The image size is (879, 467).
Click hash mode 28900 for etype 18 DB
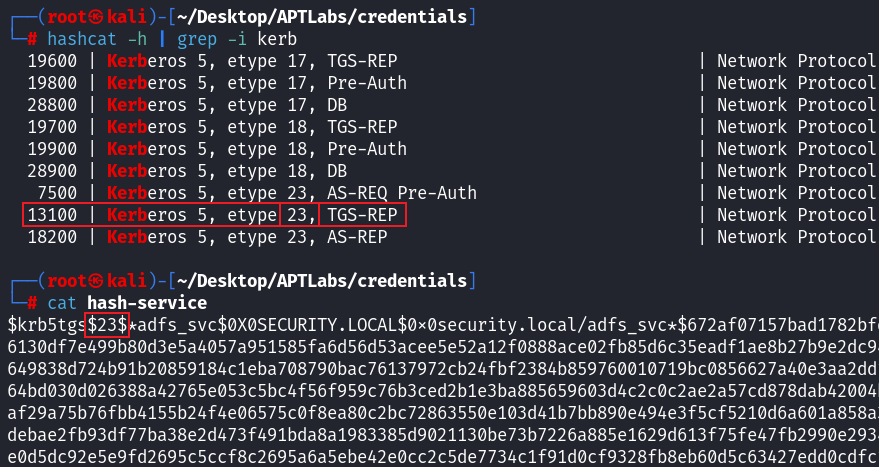55,171
